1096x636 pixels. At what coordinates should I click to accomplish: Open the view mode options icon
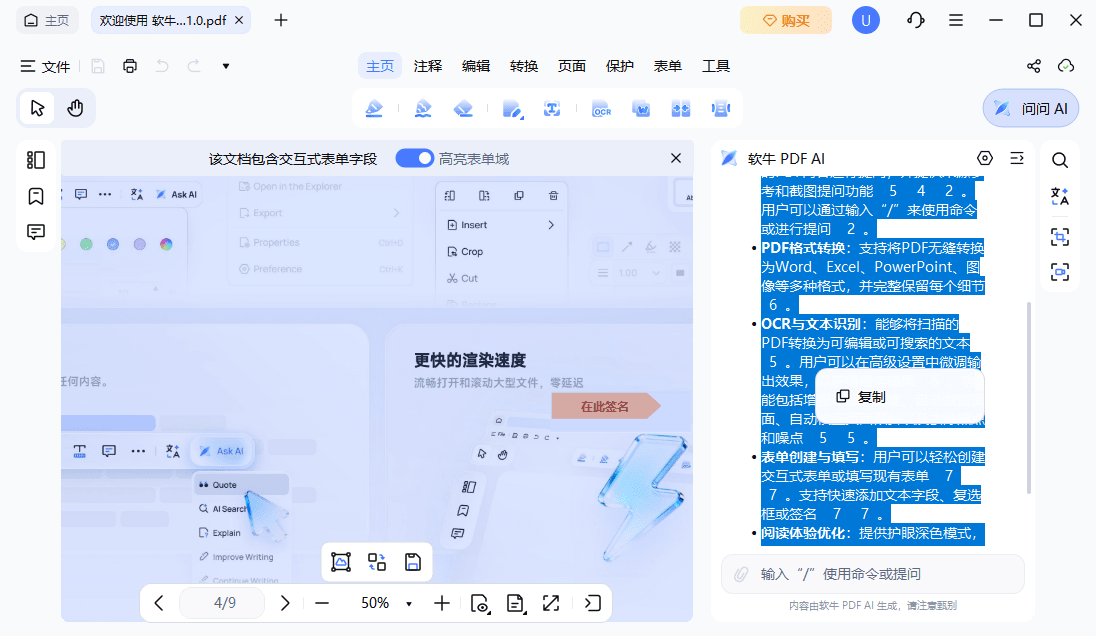480,603
